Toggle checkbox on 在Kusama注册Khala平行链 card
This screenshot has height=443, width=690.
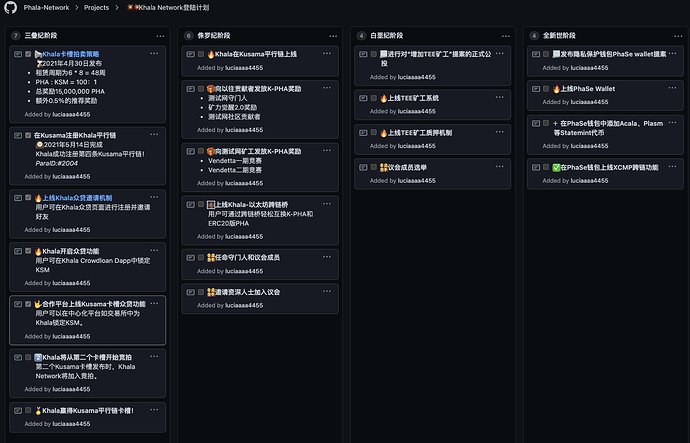(28, 135)
